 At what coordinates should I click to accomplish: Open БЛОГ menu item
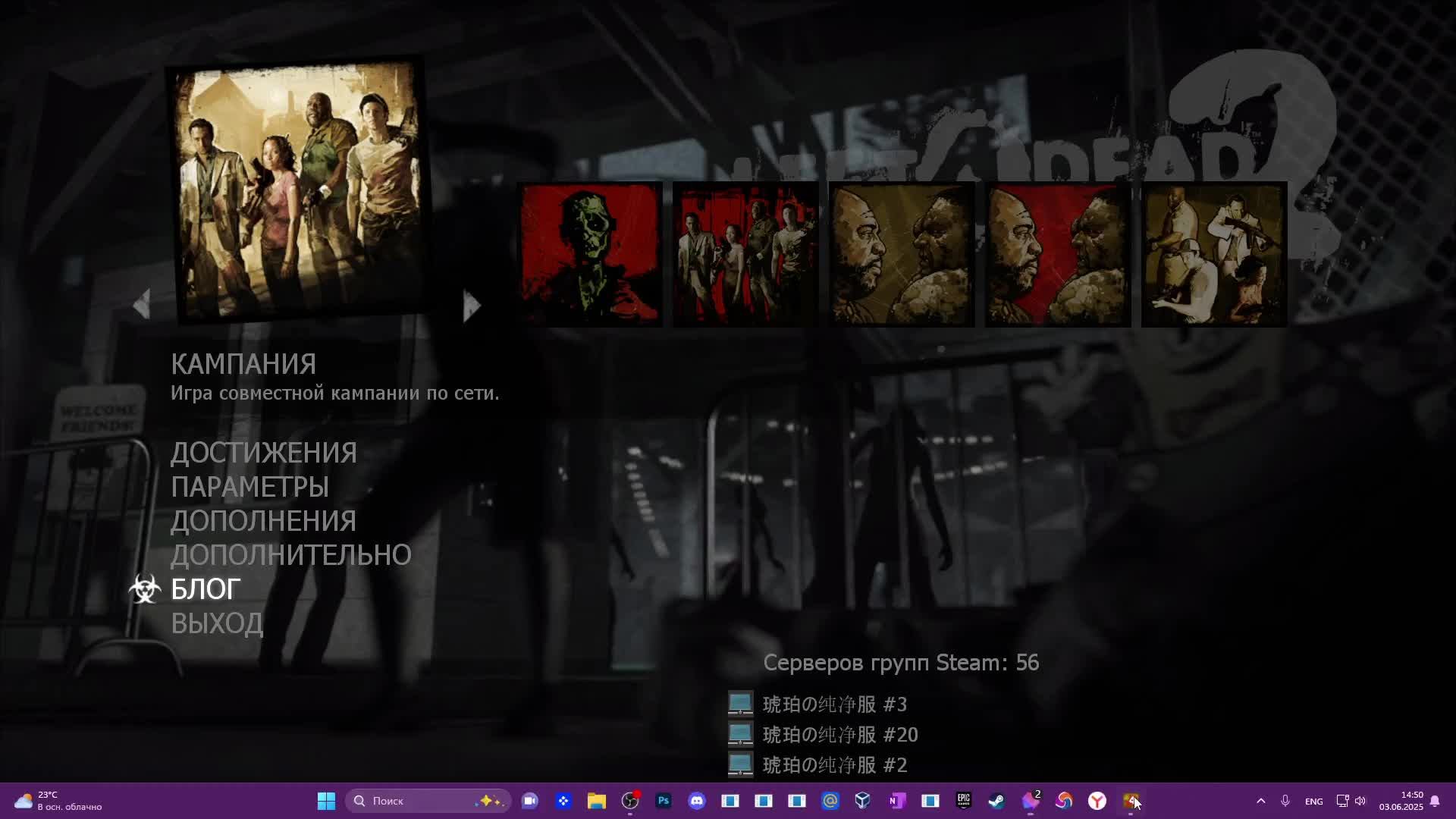206,589
